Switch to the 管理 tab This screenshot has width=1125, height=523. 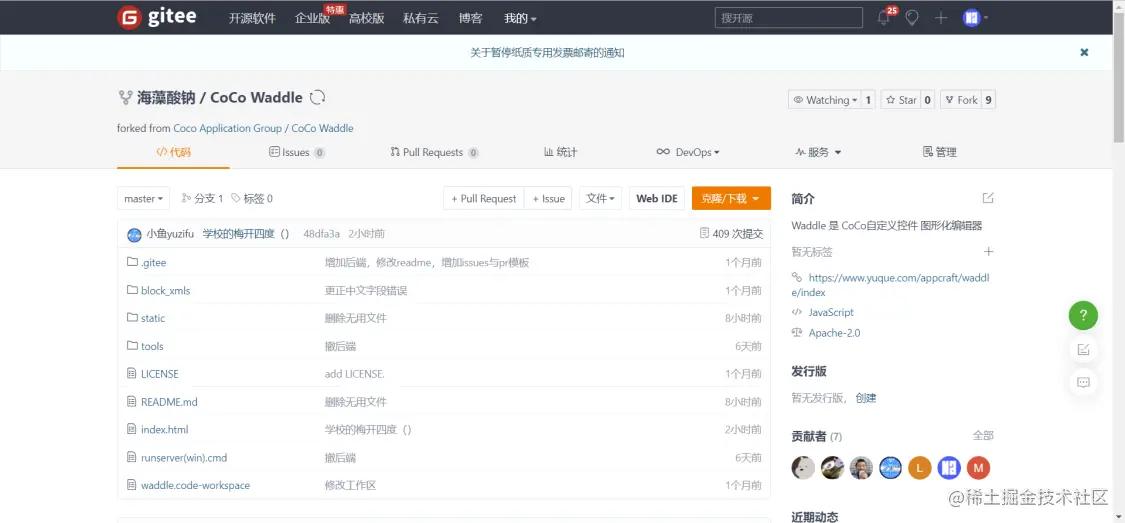(939, 152)
